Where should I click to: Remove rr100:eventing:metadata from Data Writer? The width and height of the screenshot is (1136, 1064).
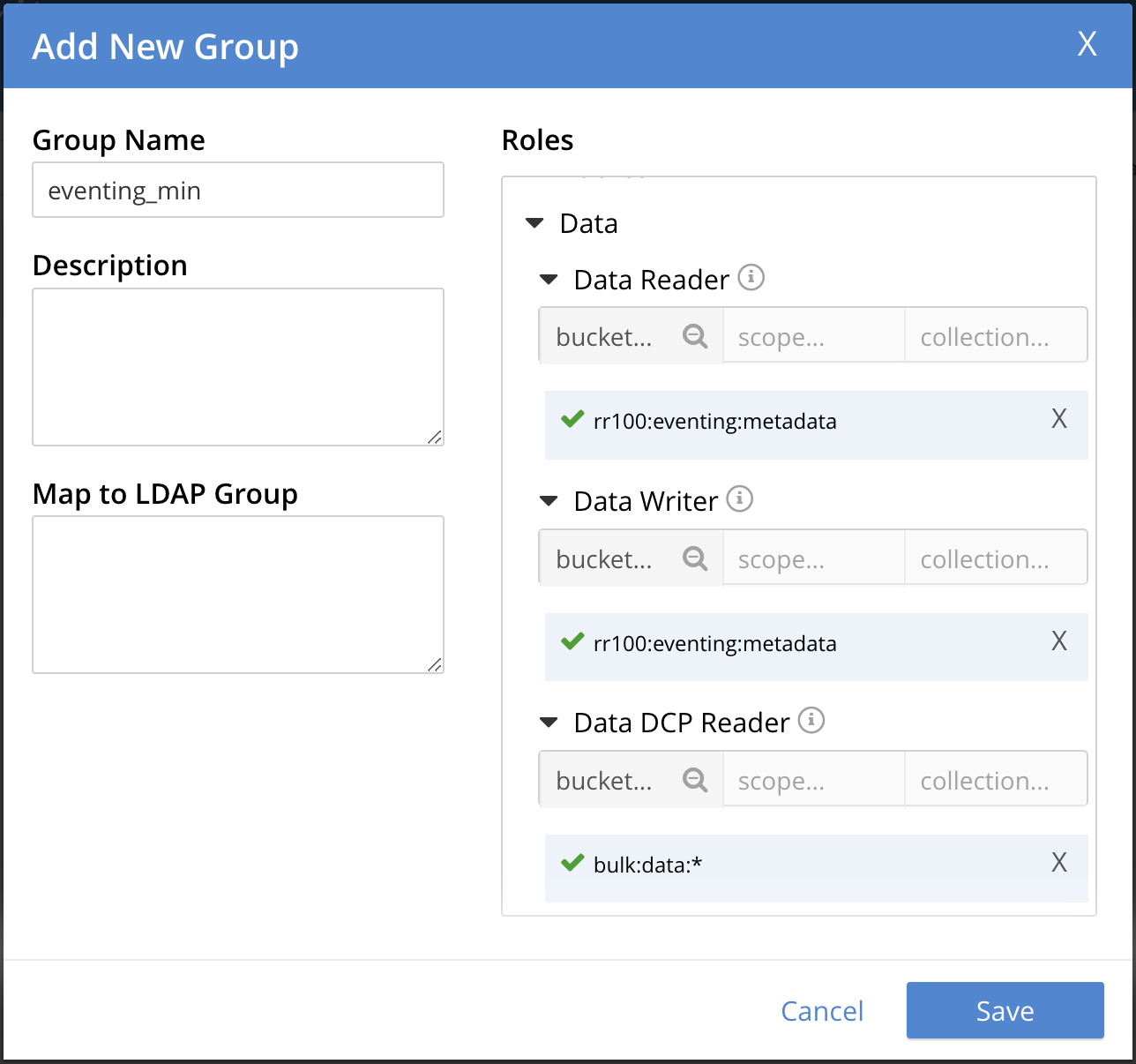pos(1059,641)
